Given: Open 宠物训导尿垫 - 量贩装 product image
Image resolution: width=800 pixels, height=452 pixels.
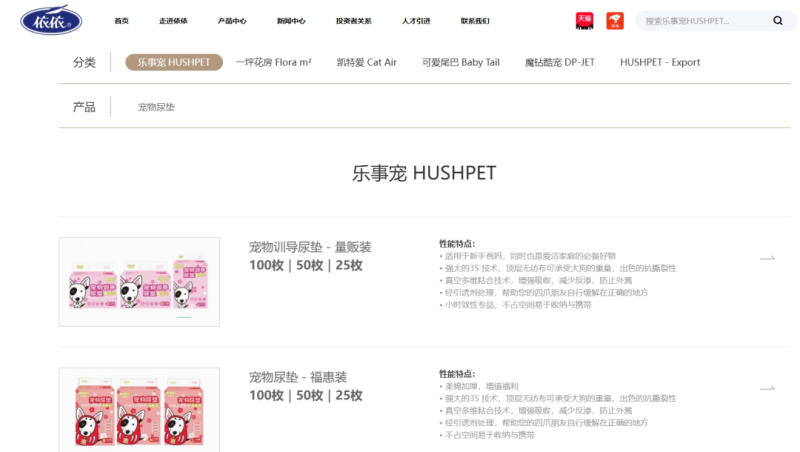Looking at the screenshot, I should 139,282.
